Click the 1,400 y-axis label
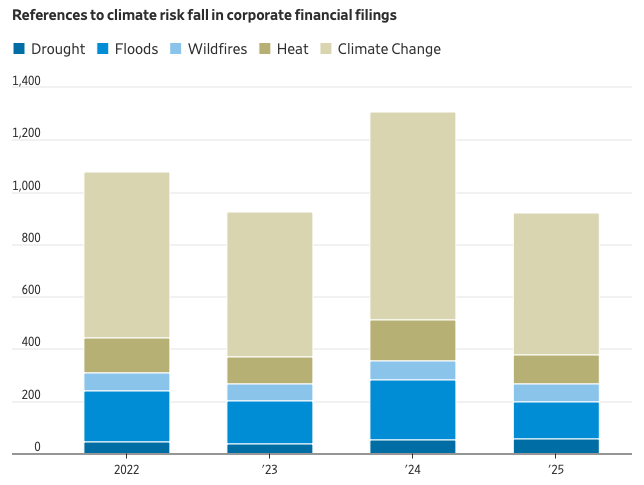The image size is (644, 485). (x=26, y=82)
